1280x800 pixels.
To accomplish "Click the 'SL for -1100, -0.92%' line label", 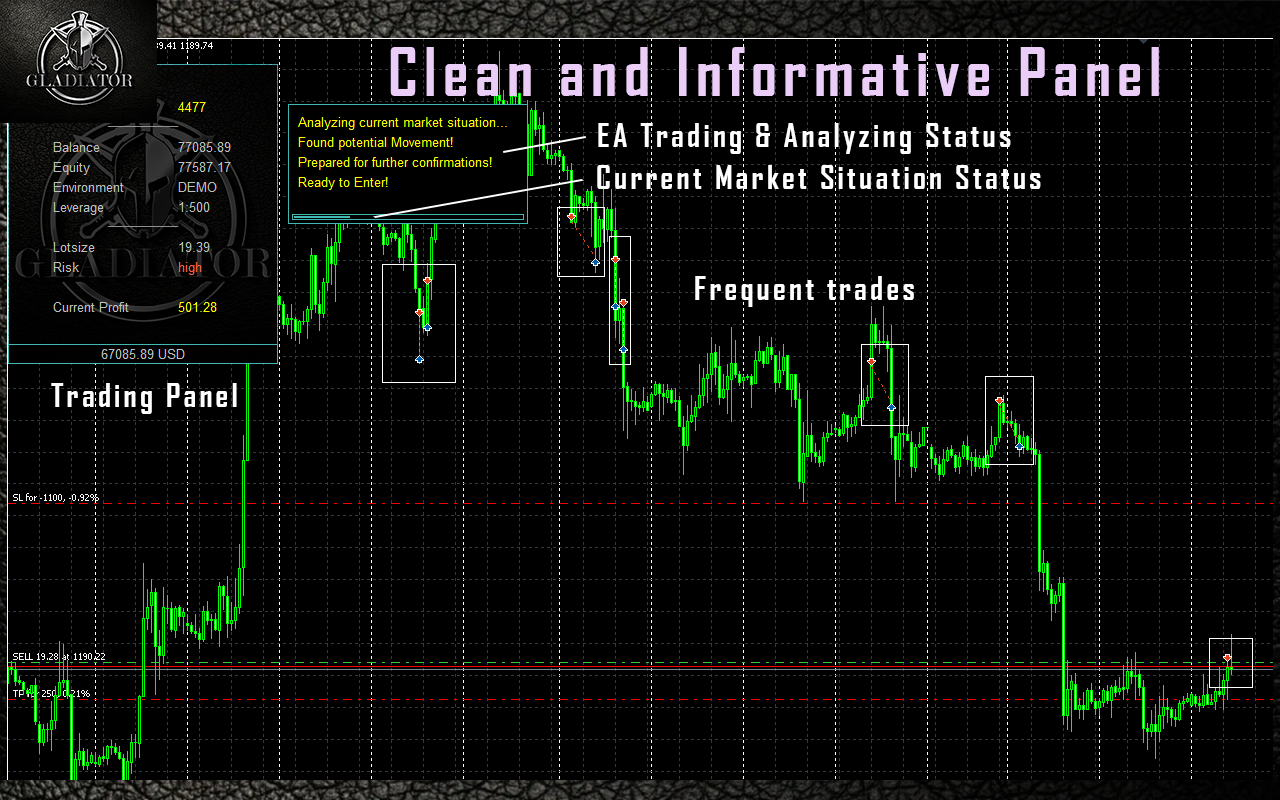I will point(55,497).
